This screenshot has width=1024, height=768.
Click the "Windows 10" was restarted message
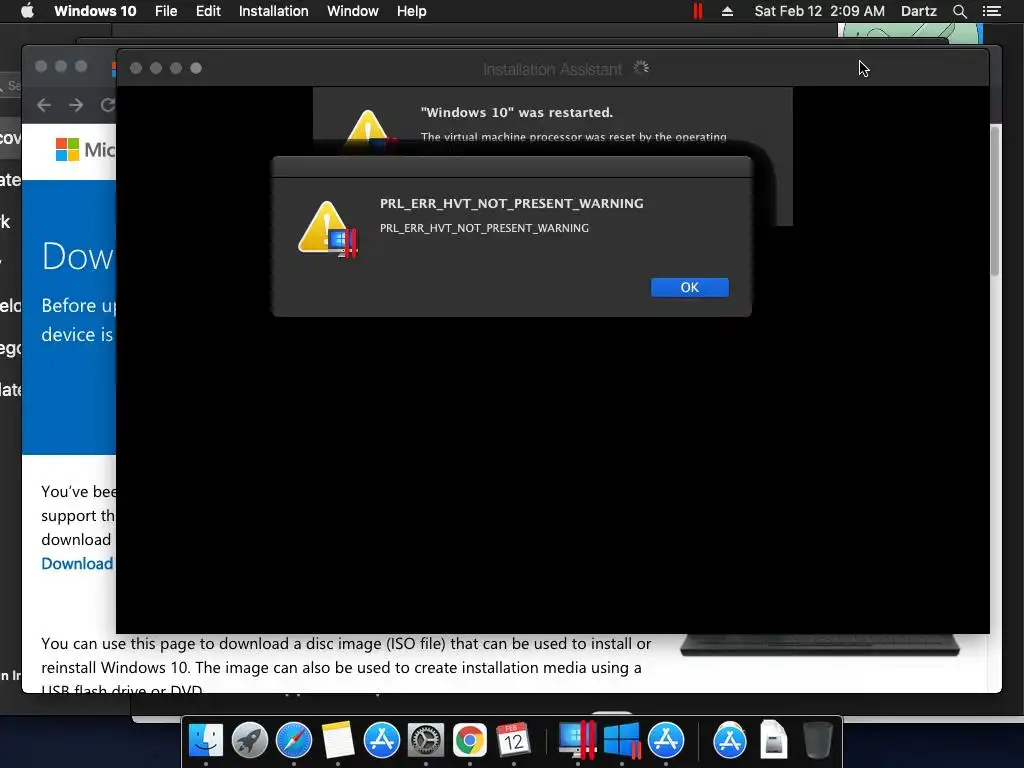[517, 112]
